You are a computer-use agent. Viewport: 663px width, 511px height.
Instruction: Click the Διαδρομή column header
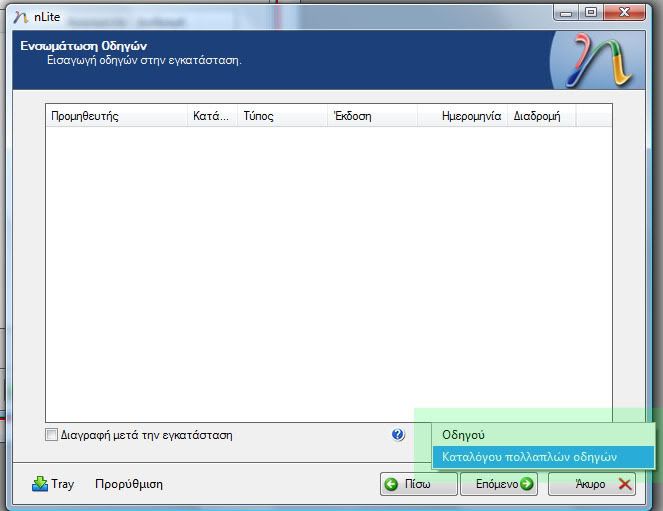tap(537, 116)
